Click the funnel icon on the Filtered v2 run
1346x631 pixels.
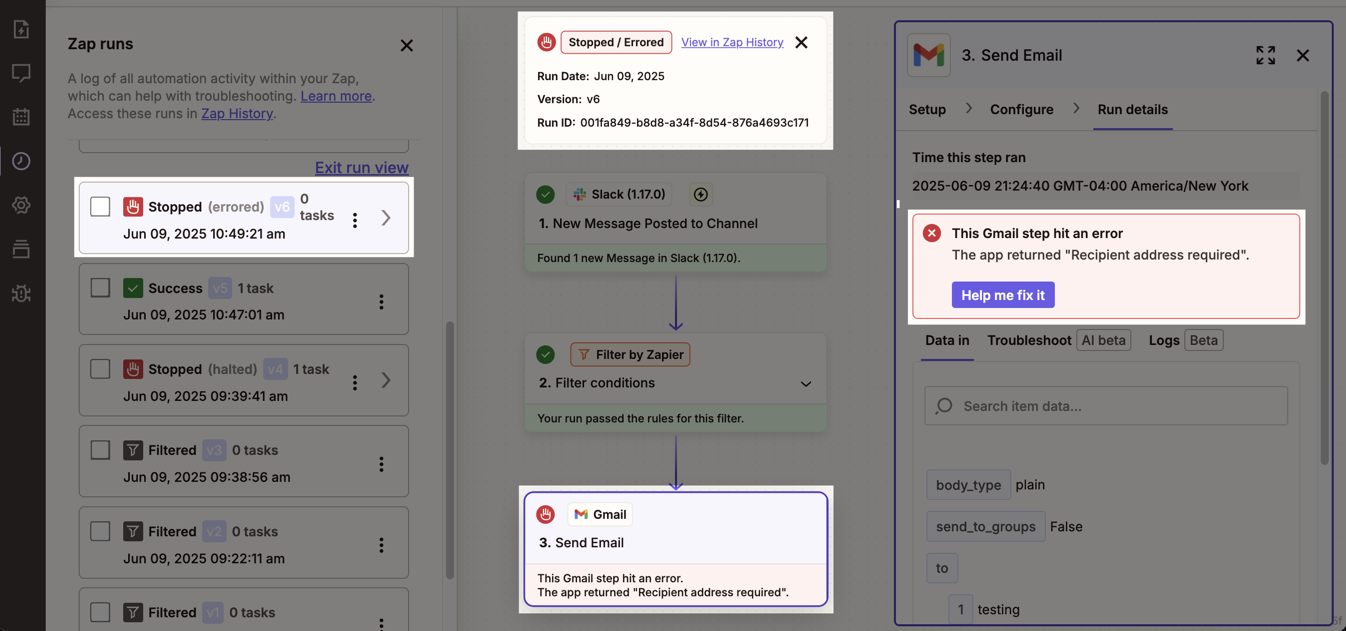133,531
